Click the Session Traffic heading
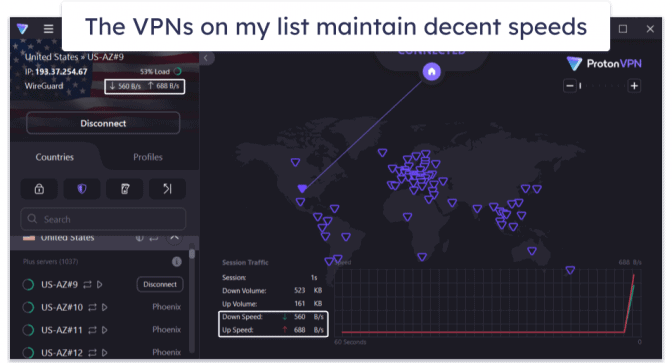Viewport: 672px width, 363px height. [245, 262]
